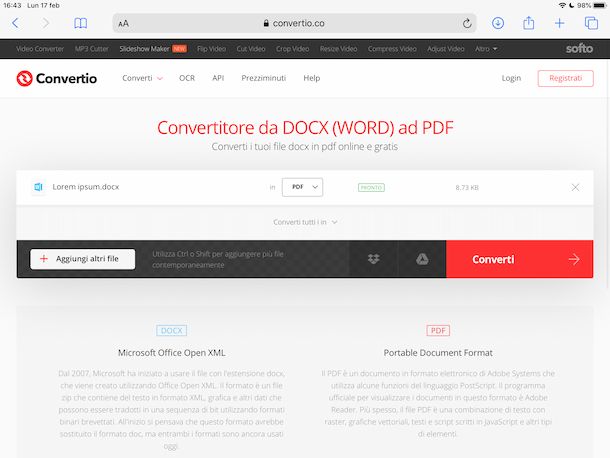Open Safari downloads icon
This screenshot has height=458, width=610.
tap(498, 23)
